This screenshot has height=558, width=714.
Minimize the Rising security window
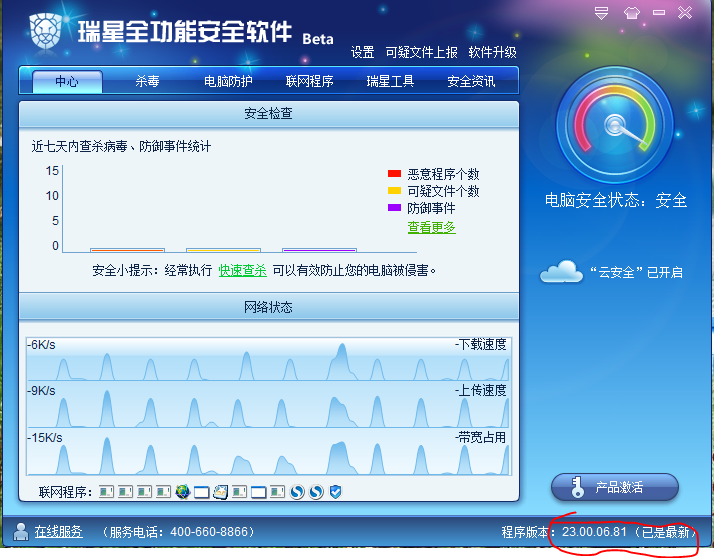coord(659,13)
